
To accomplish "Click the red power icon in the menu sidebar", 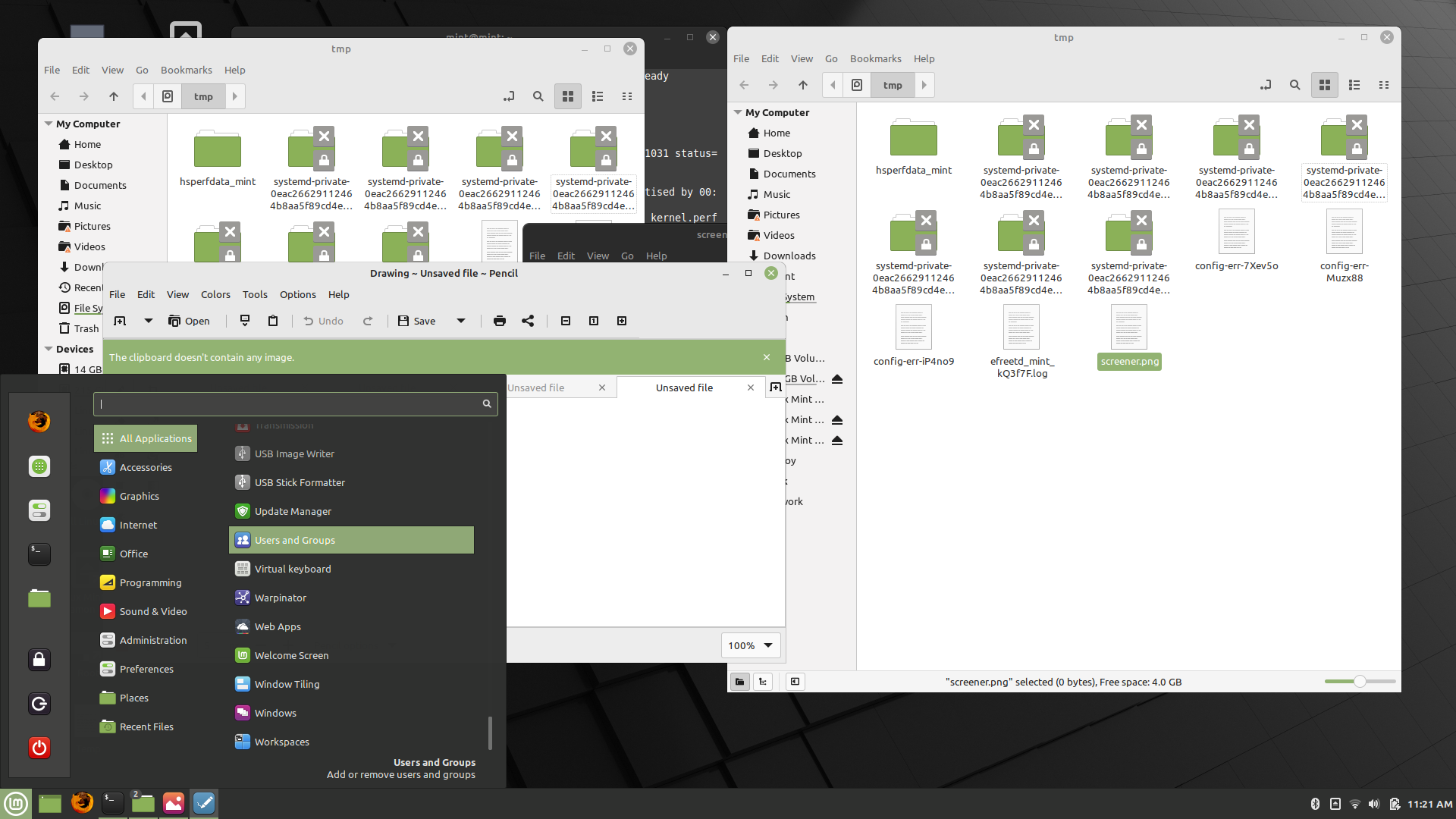I will [x=39, y=748].
